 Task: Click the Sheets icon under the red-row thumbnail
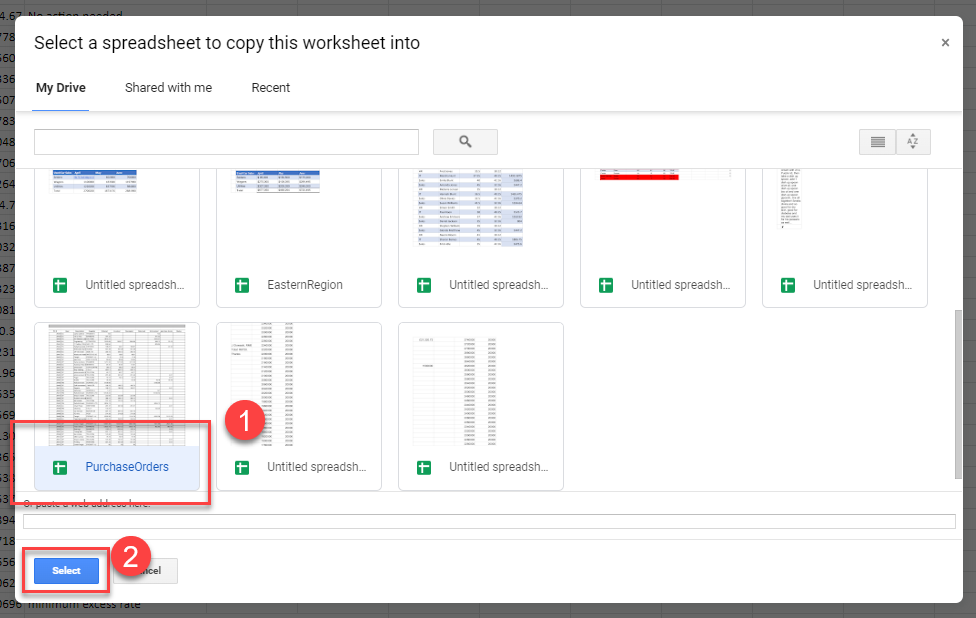point(607,284)
